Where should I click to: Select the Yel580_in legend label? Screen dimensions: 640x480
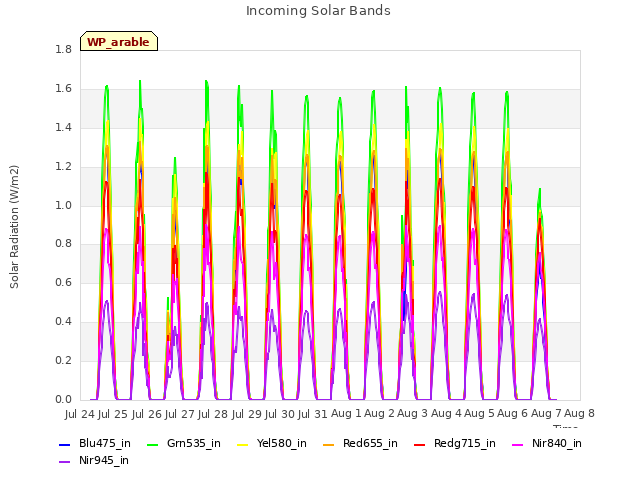click(x=282, y=443)
